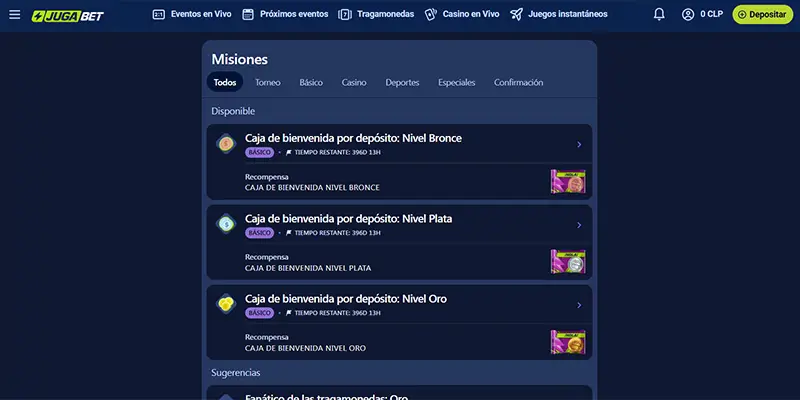
Task: Click the Depositar button
Action: click(763, 14)
